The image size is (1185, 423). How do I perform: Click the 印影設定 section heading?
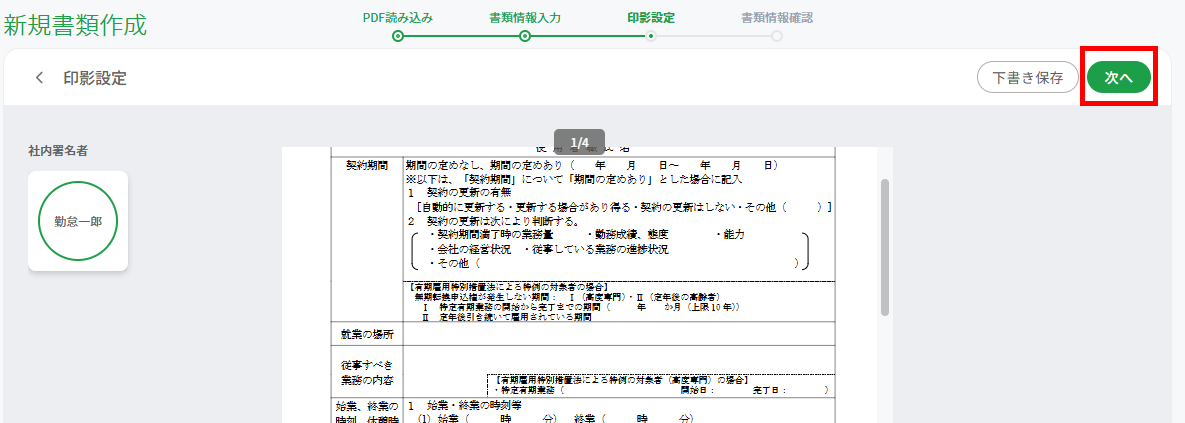click(94, 78)
